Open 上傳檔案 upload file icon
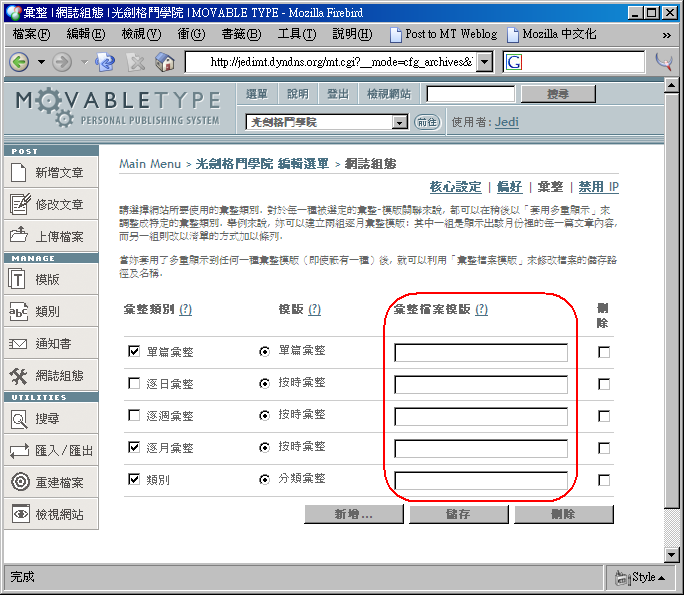Screen dimensions: 684x595 point(19,235)
